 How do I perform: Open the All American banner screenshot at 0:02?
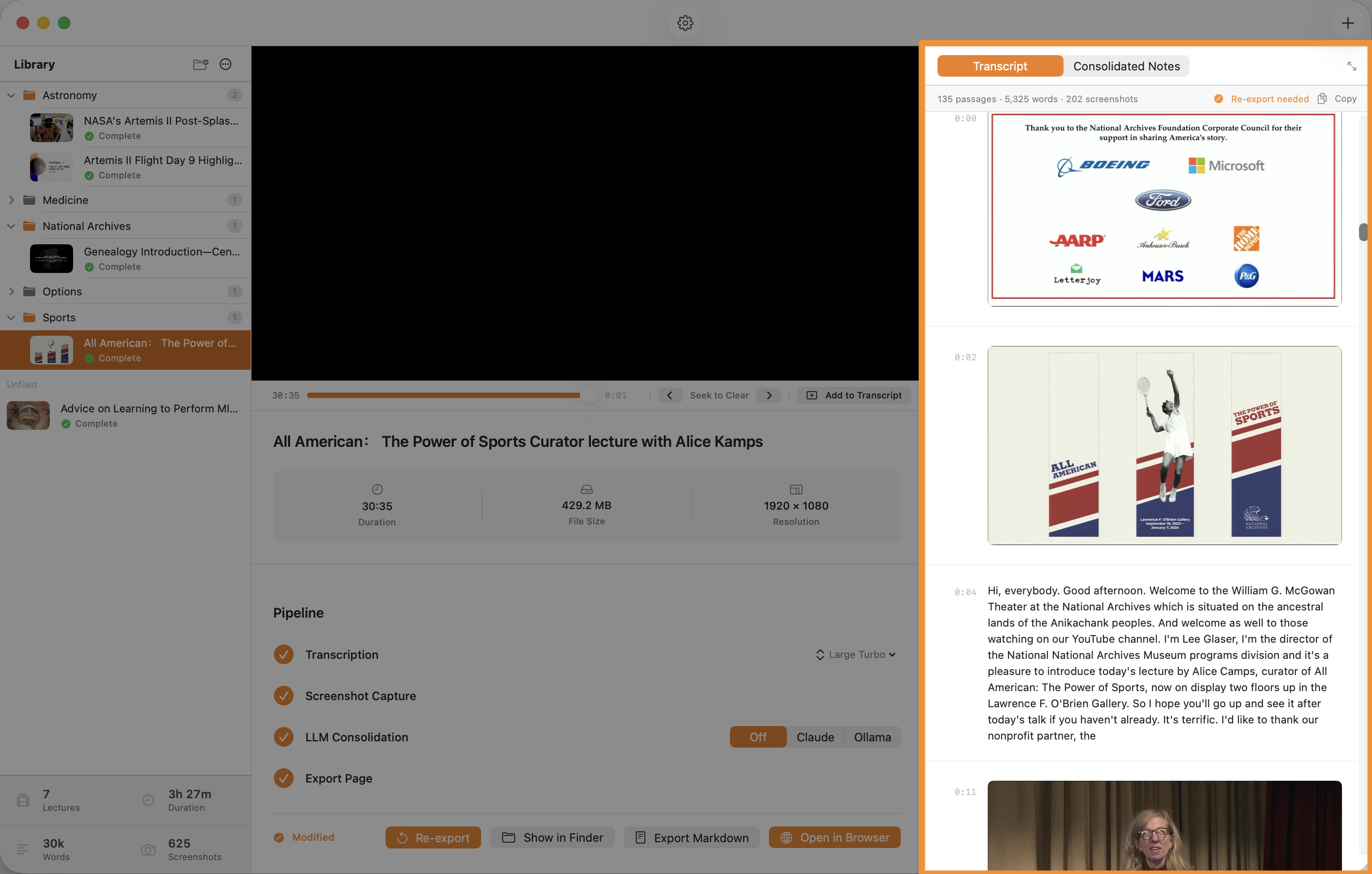click(x=1164, y=445)
